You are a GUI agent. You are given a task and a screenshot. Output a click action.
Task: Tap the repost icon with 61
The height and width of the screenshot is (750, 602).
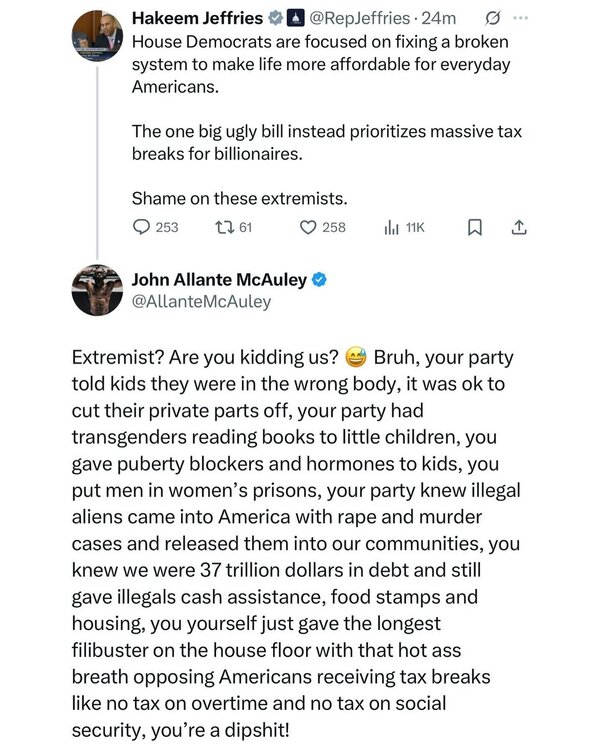224,227
